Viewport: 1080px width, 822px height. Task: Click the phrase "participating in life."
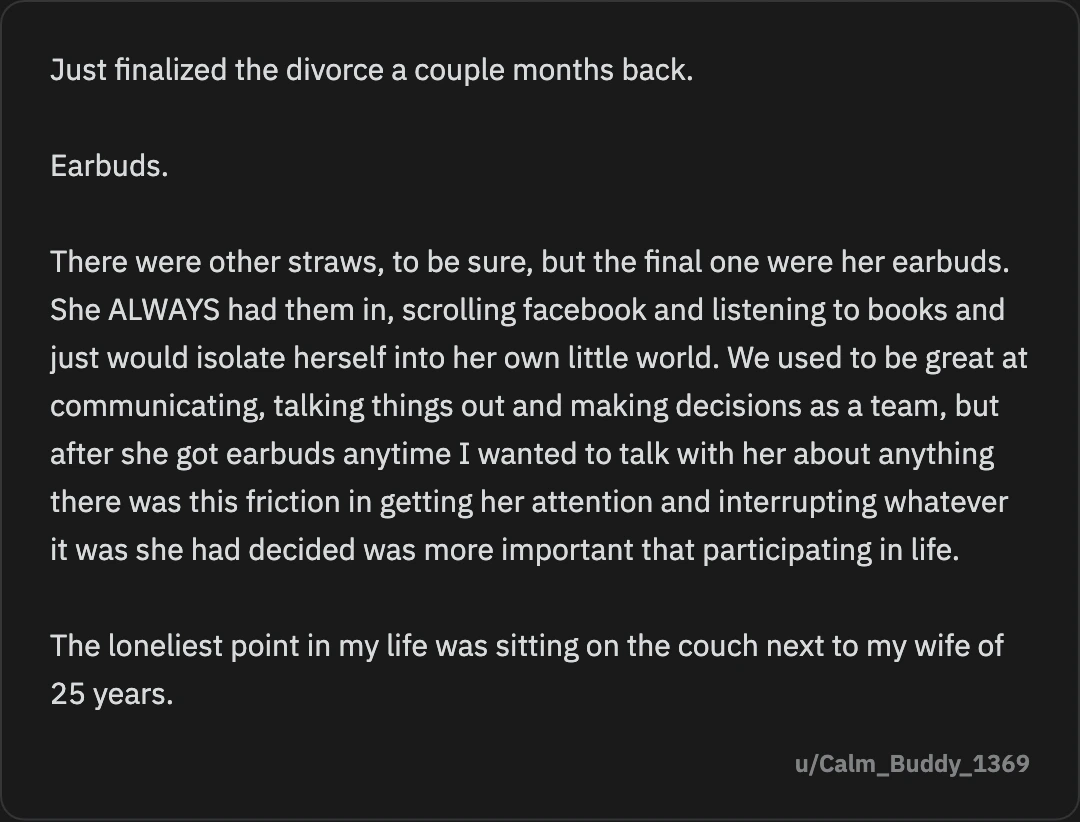[x=831, y=551]
